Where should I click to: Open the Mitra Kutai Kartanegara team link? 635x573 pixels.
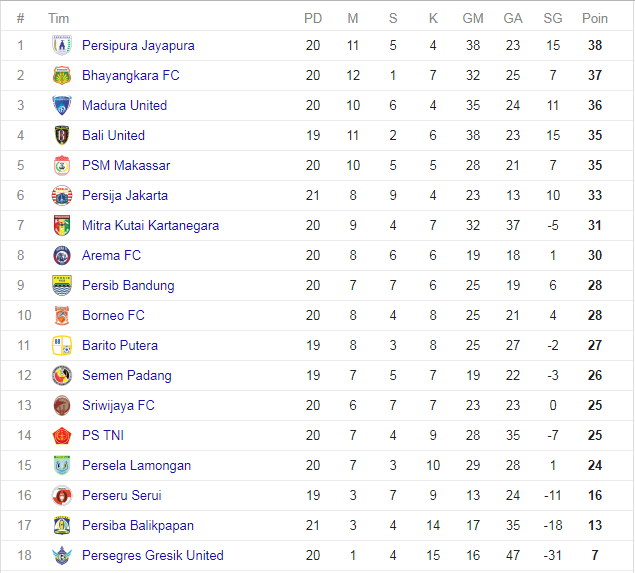coord(150,226)
